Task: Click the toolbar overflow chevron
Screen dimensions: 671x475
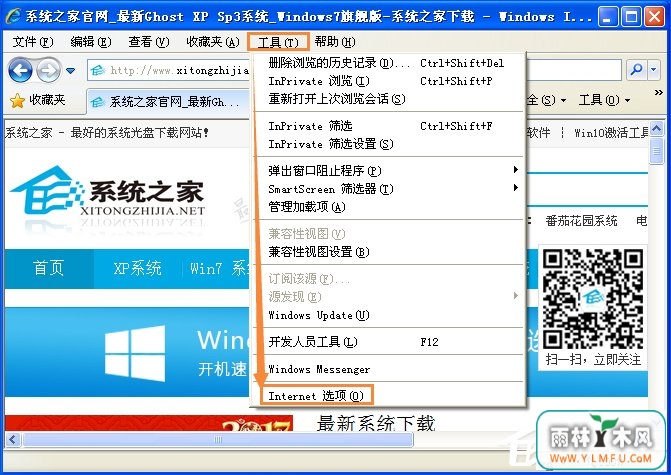Action: click(659, 92)
